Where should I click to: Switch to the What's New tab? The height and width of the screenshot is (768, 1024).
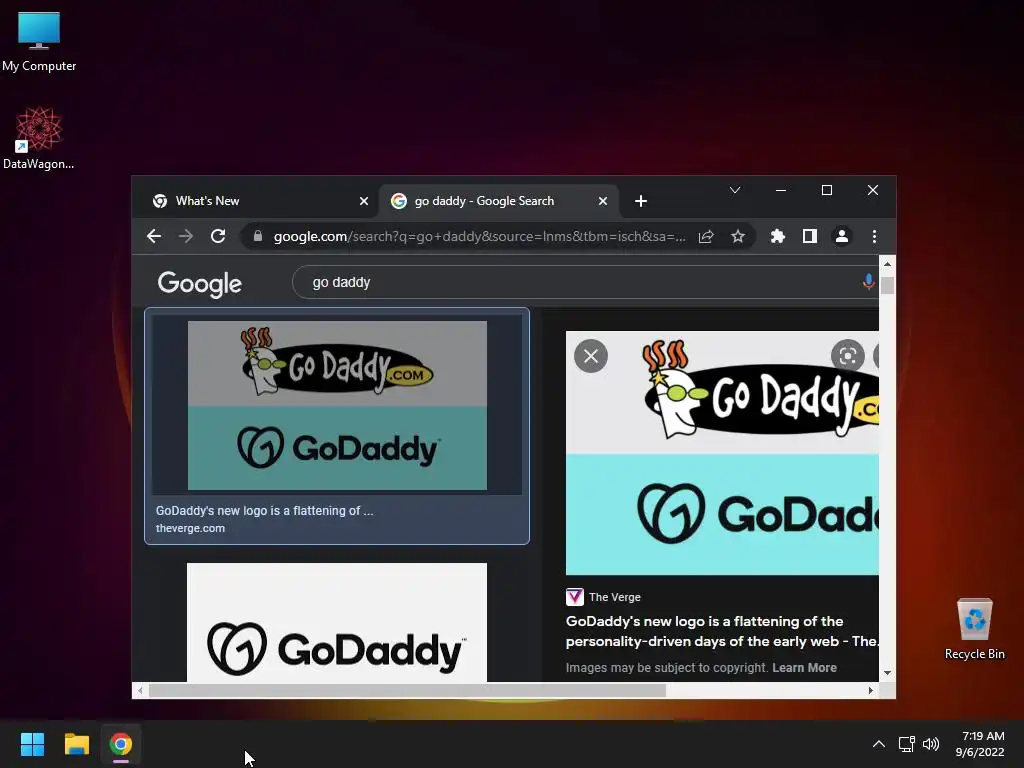257,201
